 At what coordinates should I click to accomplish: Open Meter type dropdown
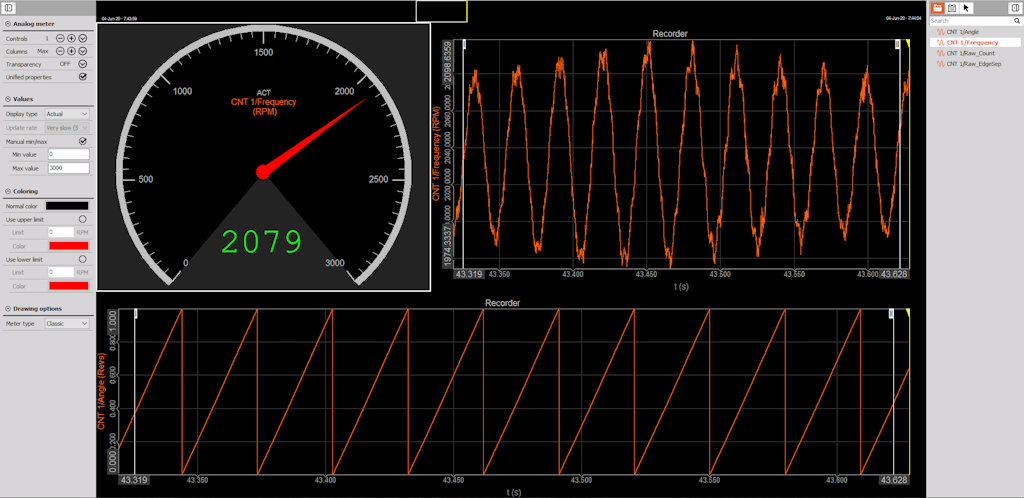67,323
